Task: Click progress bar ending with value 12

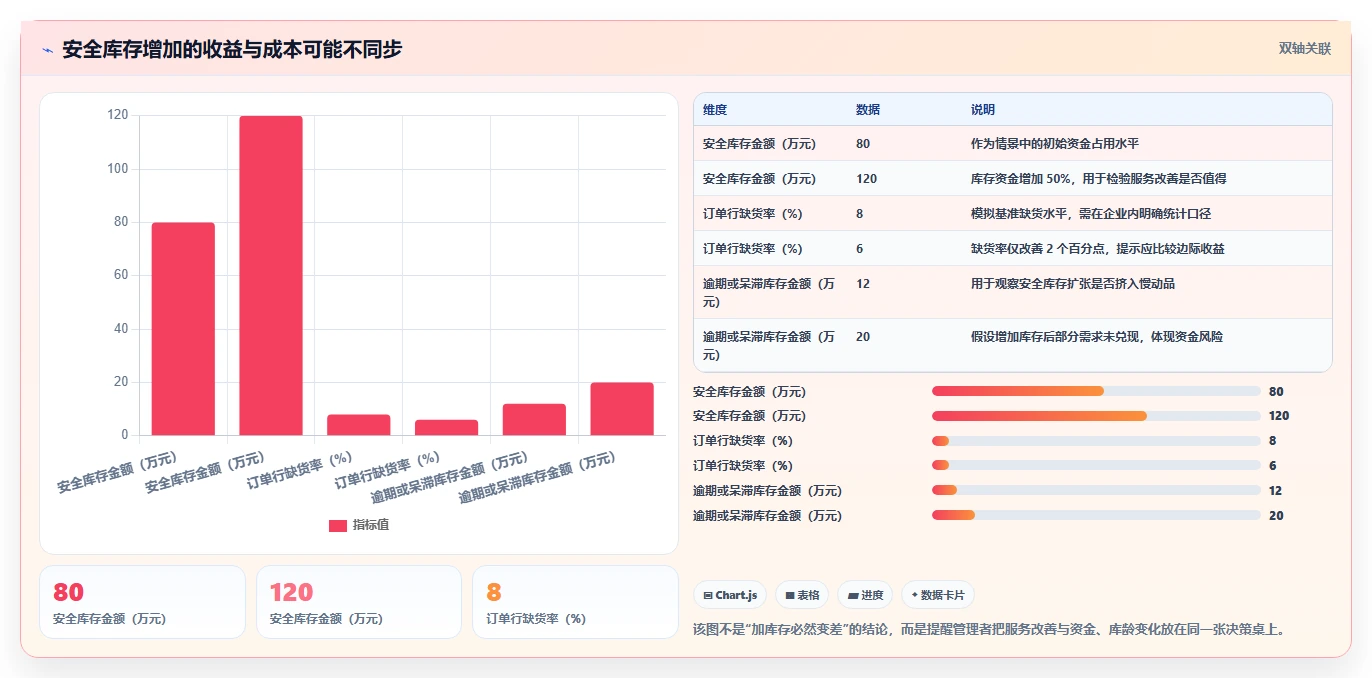Action: (1096, 491)
